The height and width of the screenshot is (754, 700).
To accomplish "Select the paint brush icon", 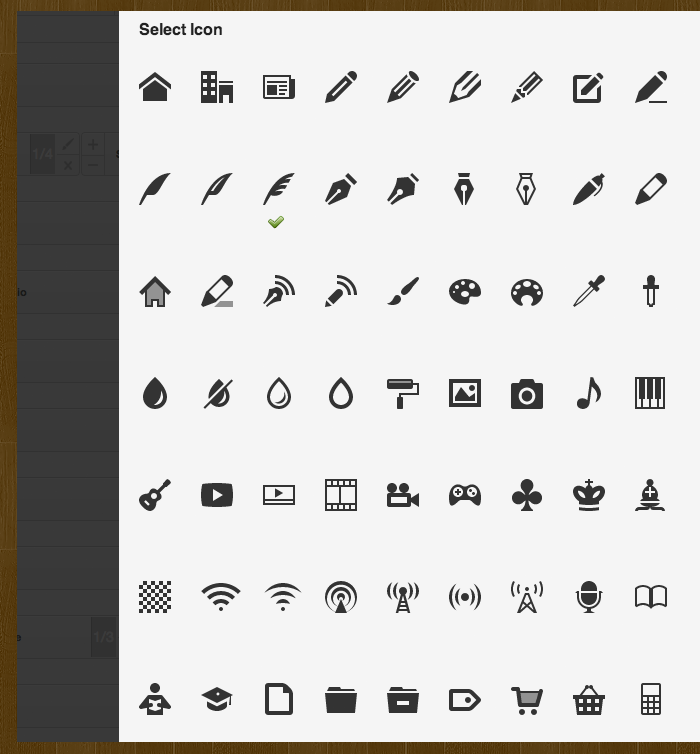I will click(x=403, y=292).
